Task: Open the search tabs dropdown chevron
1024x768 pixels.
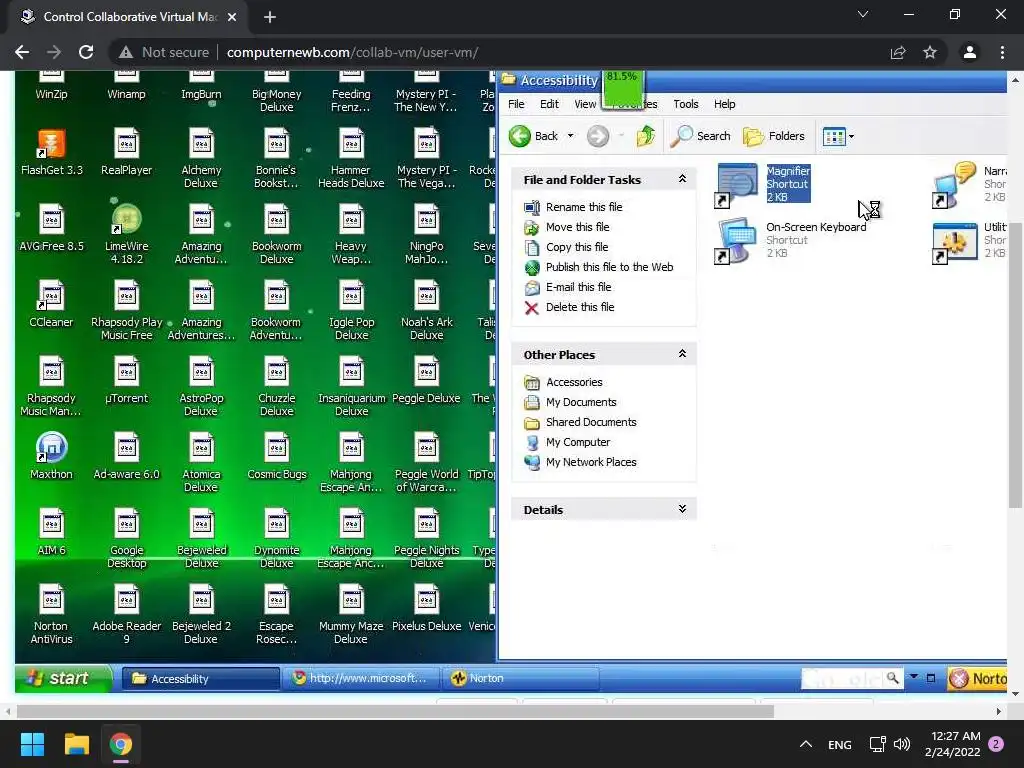Action: pyautogui.click(x=863, y=14)
